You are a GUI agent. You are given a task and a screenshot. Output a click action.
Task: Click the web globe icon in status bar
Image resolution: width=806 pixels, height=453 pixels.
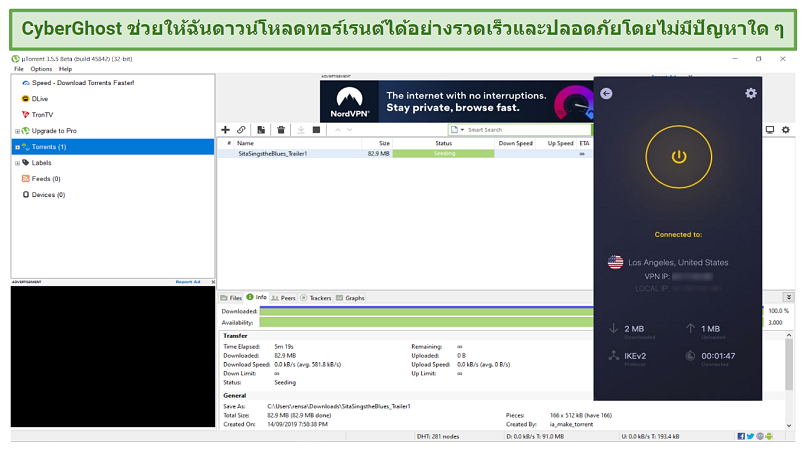coord(760,436)
